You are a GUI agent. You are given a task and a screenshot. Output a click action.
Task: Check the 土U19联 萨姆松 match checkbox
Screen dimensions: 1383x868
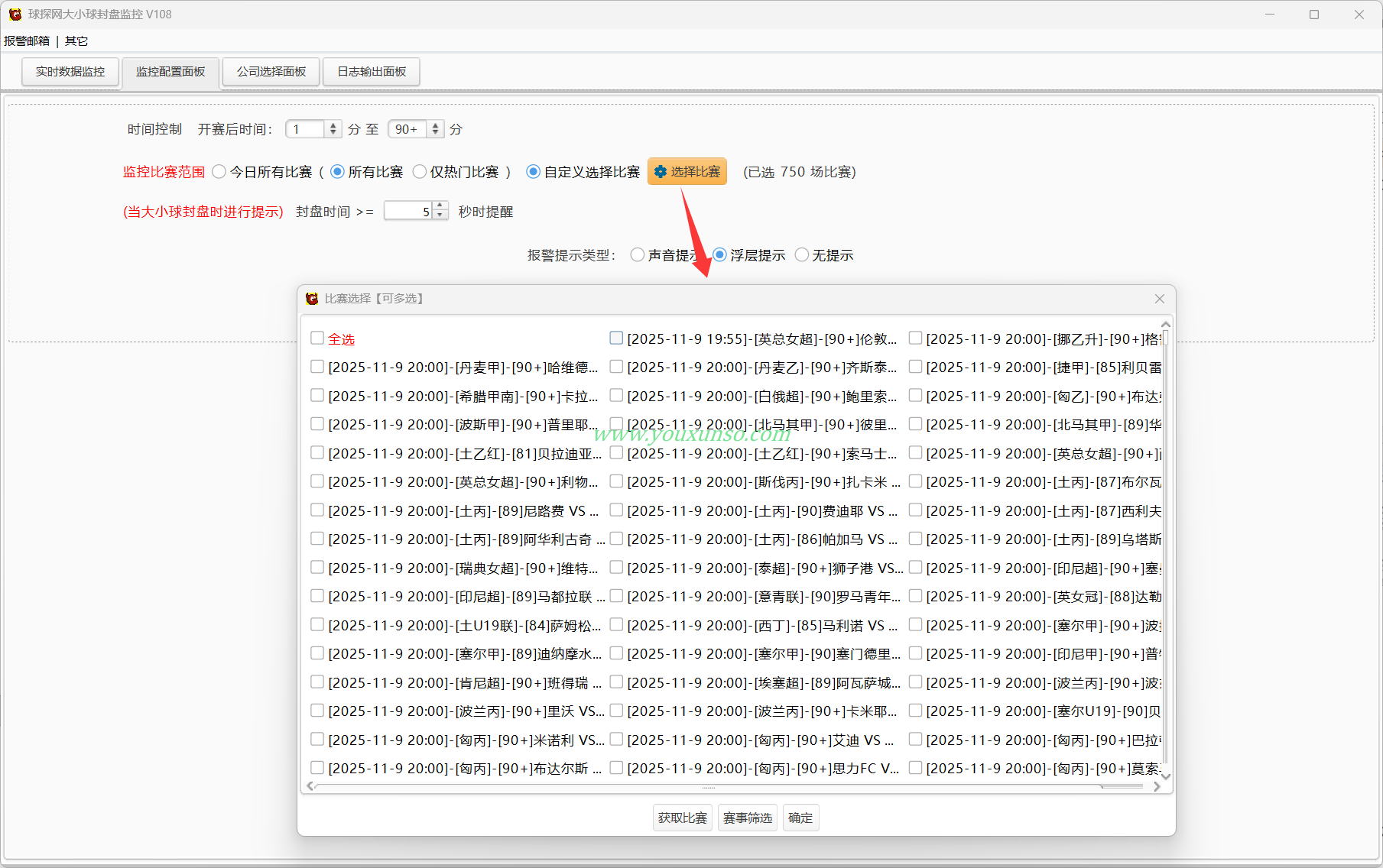pos(317,624)
